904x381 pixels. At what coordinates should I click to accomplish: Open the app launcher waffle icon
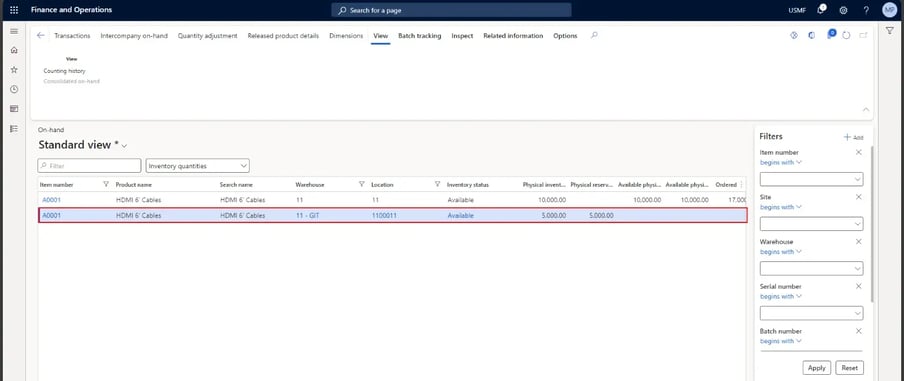(14, 10)
